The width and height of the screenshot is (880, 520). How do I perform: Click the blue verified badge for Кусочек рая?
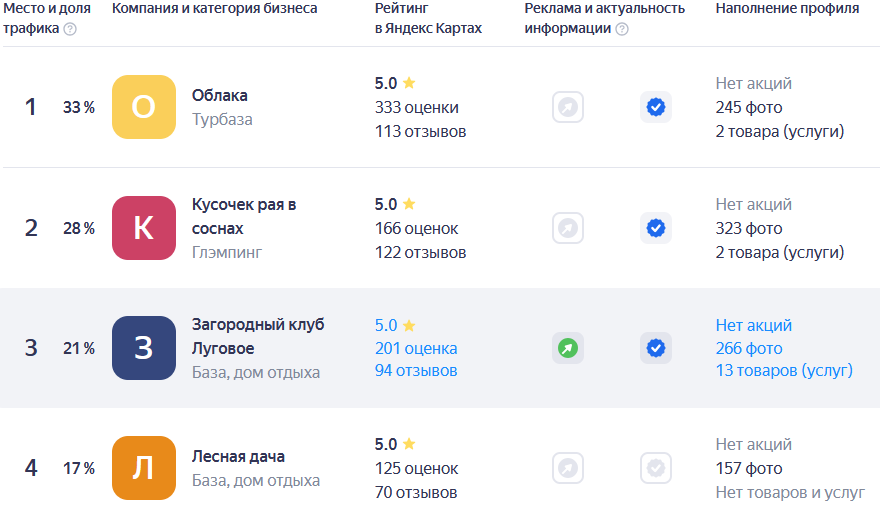[656, 228]
